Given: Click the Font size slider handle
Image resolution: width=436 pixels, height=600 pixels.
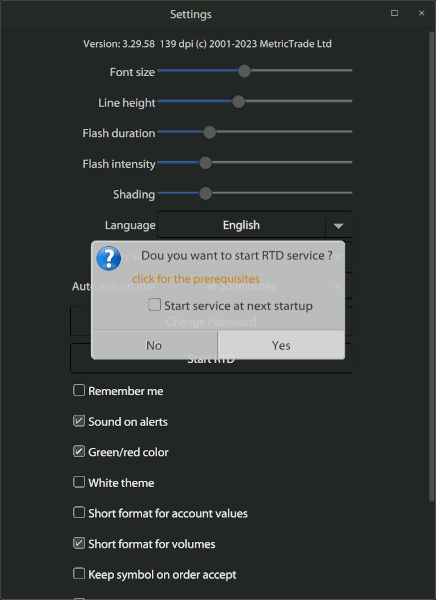Looking at the screenshot, I should point(244,71).
